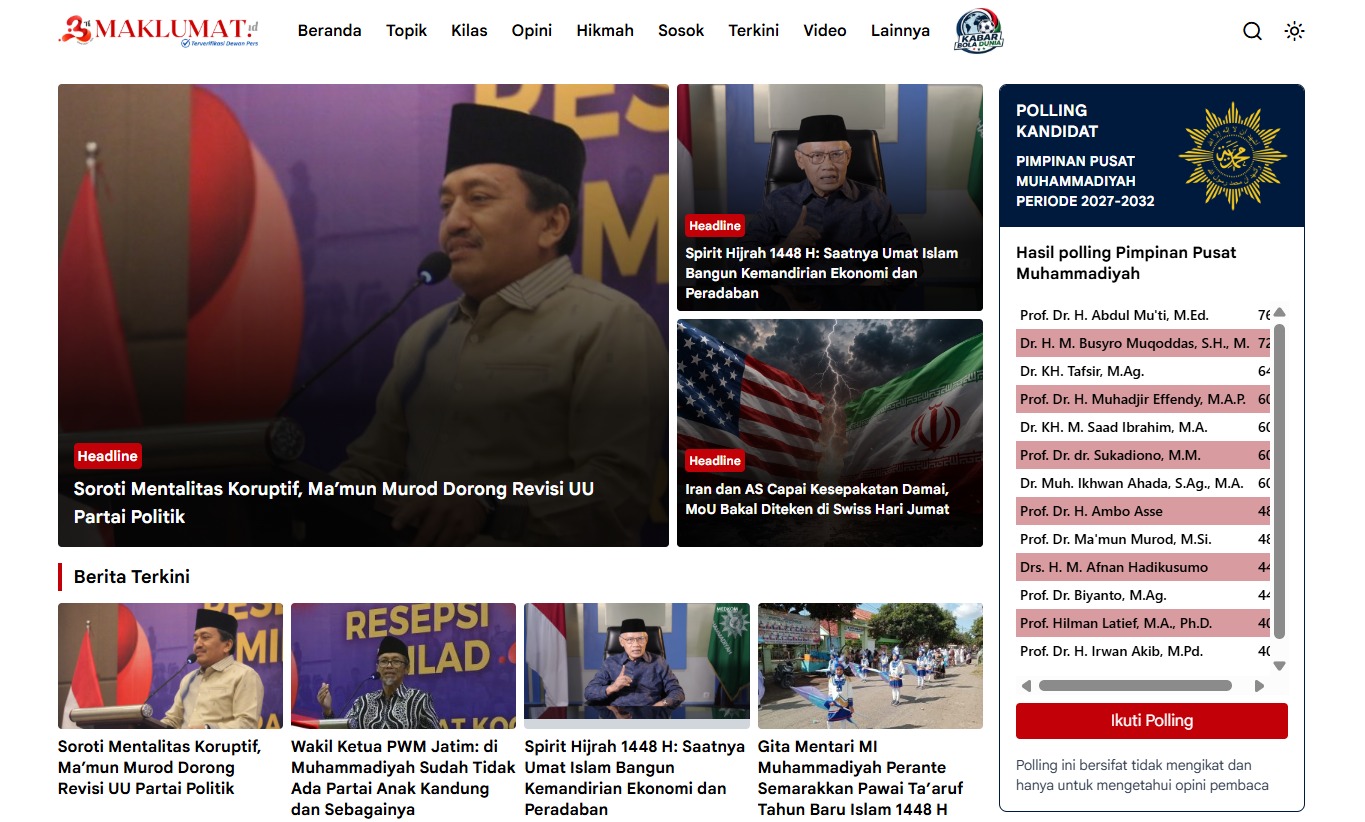Open the Topik menu
Image resolution: width=1365 pixels, height=822 pixels.
point(406,31)
